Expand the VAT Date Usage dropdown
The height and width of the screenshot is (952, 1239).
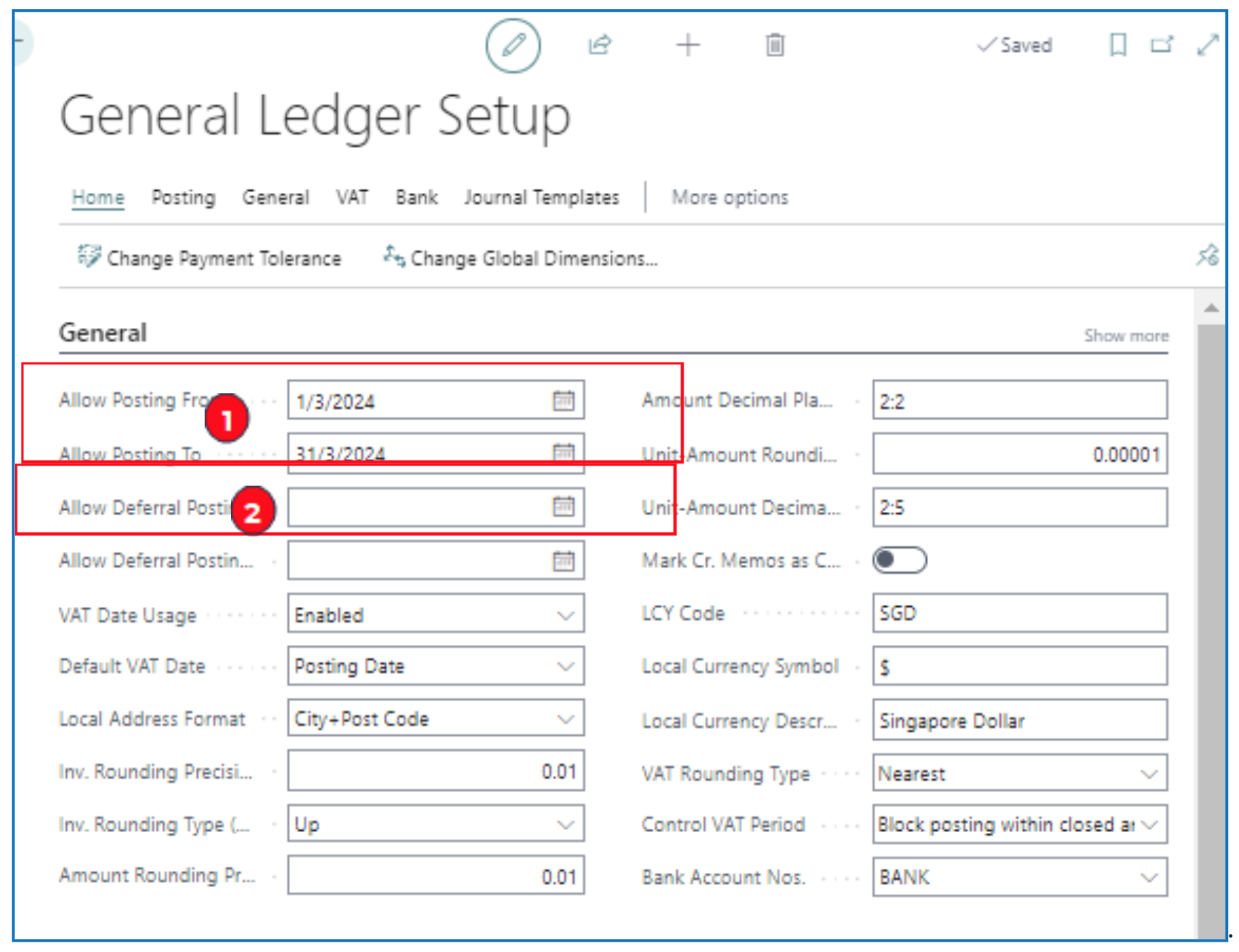[565, 614]
